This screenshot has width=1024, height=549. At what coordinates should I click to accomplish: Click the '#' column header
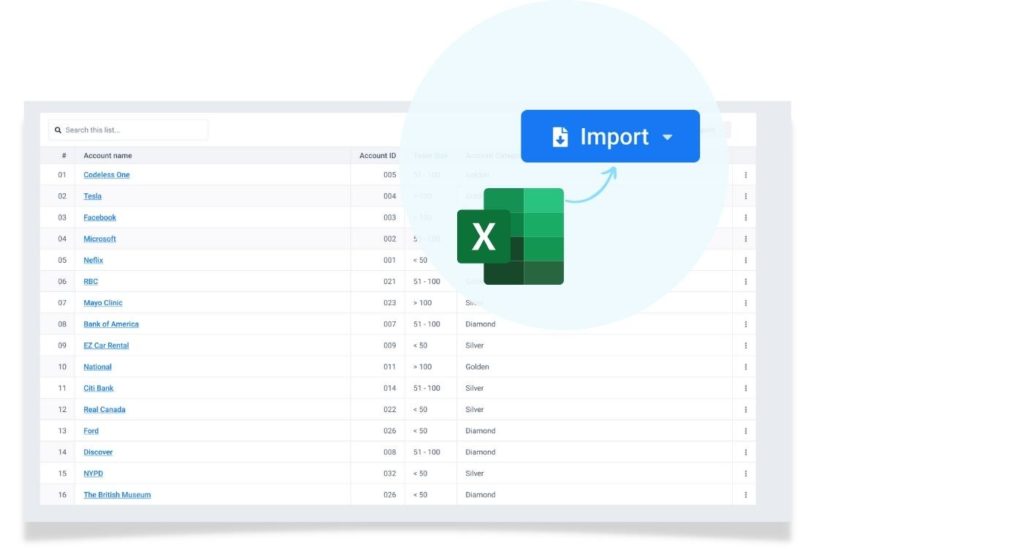63,155
